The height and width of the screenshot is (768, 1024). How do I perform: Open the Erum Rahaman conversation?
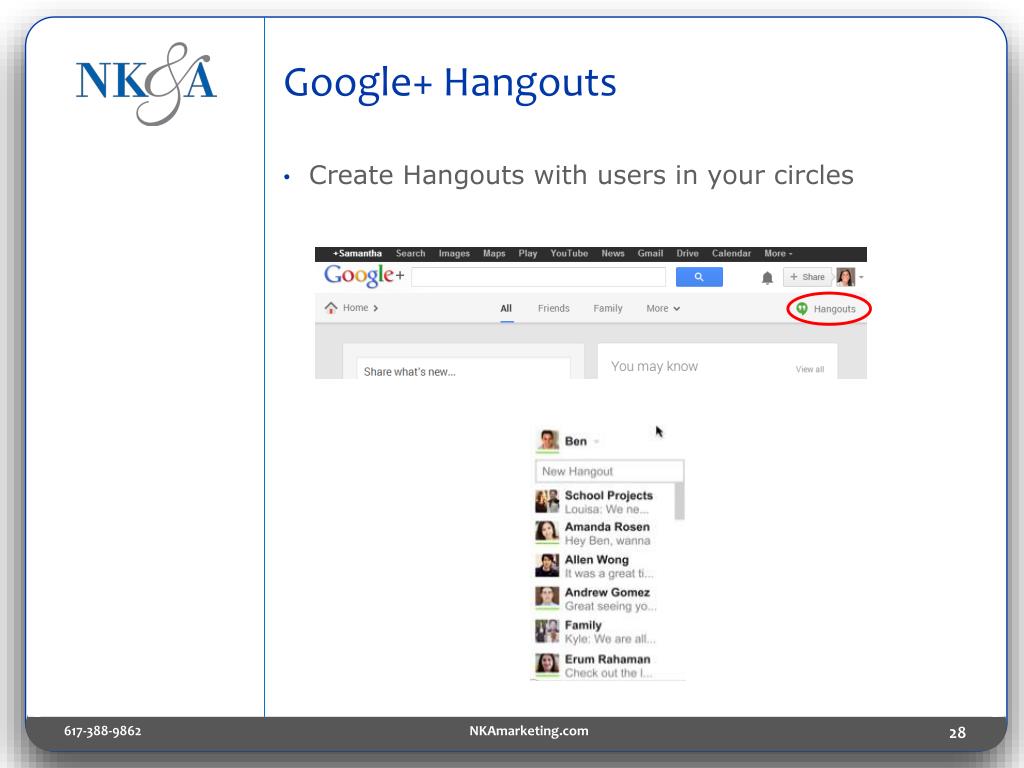click(x=604, y=665)
